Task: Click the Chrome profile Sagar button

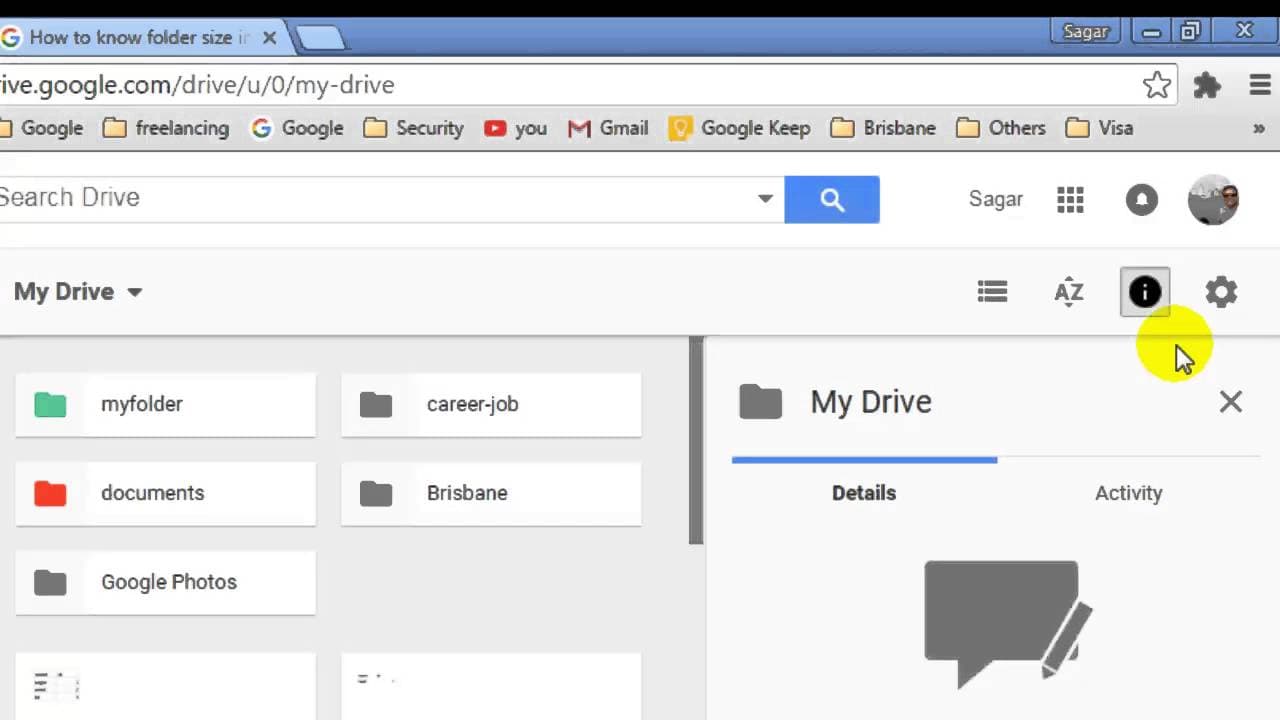Action: [x=1085, y=32]
